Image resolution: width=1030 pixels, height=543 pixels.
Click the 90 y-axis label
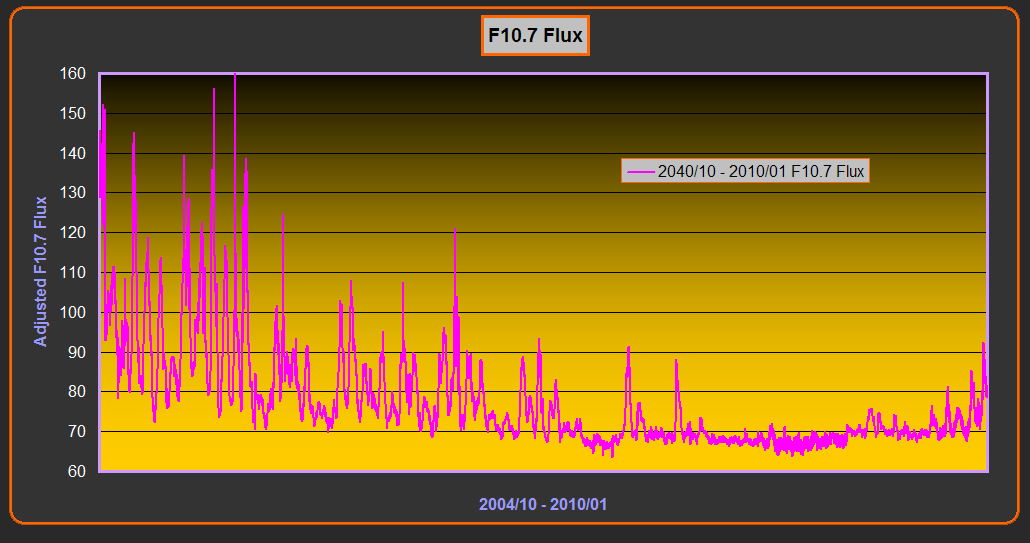click(x=77, y=352)
